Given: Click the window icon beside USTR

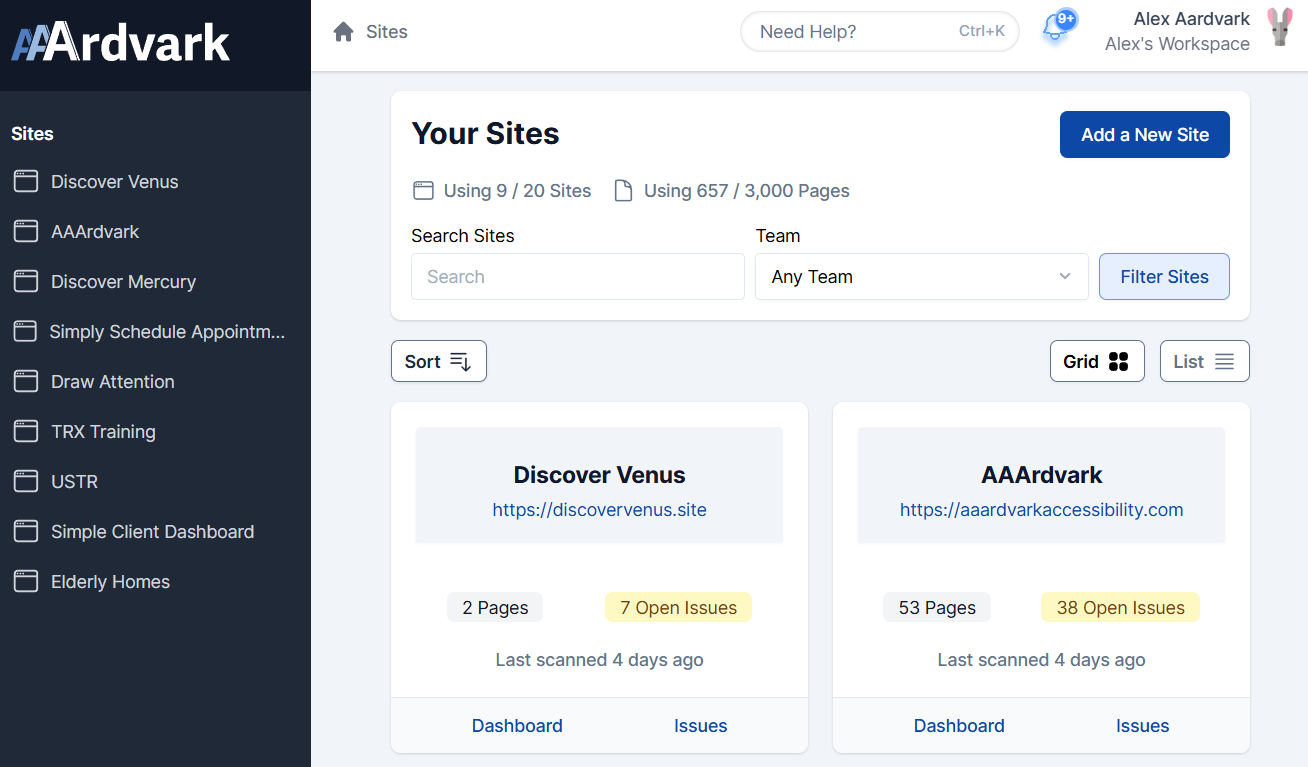Looking at the screenshot, I should [26, 482].
